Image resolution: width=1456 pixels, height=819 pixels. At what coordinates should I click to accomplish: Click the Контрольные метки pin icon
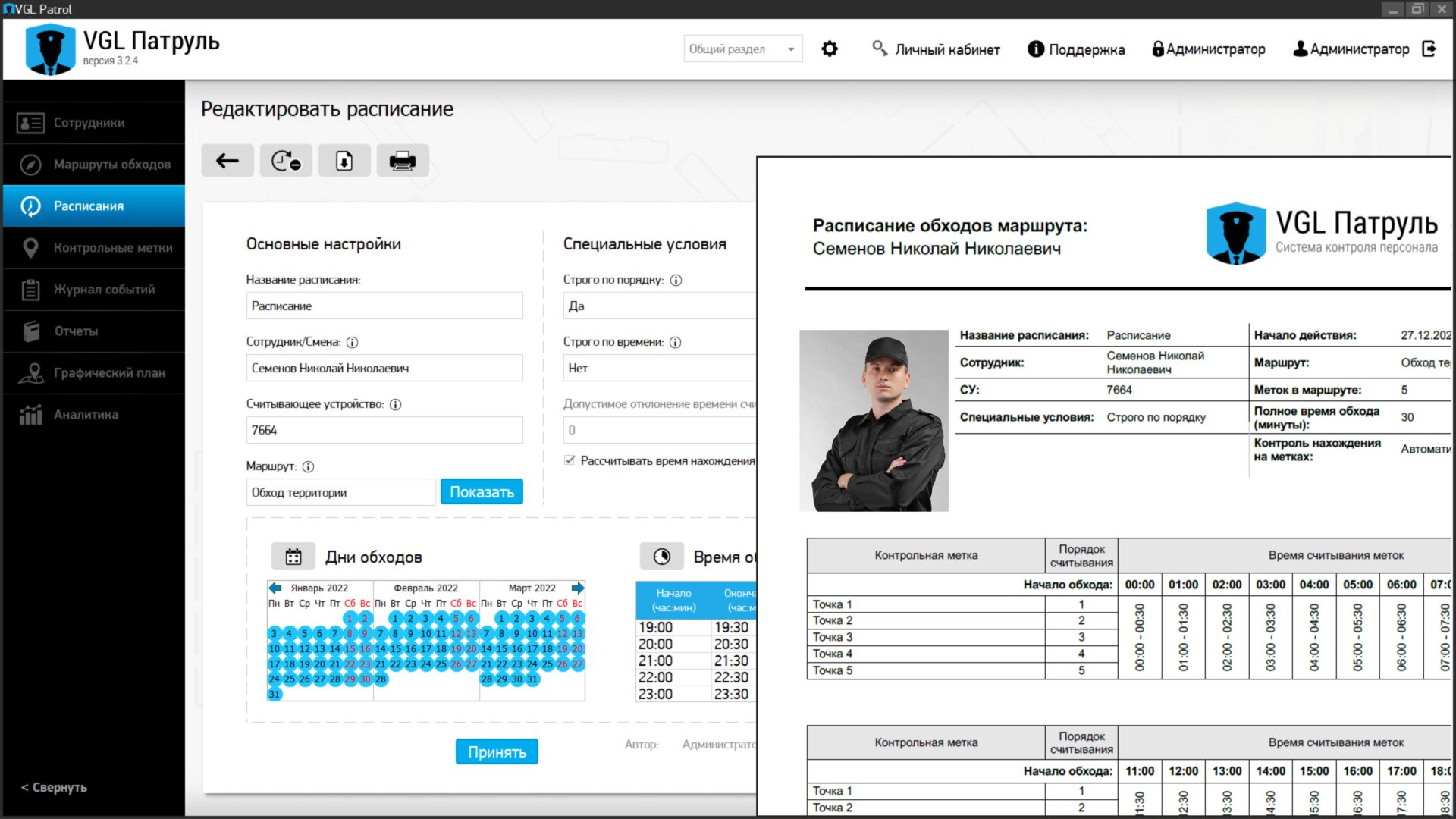[30, 248]
